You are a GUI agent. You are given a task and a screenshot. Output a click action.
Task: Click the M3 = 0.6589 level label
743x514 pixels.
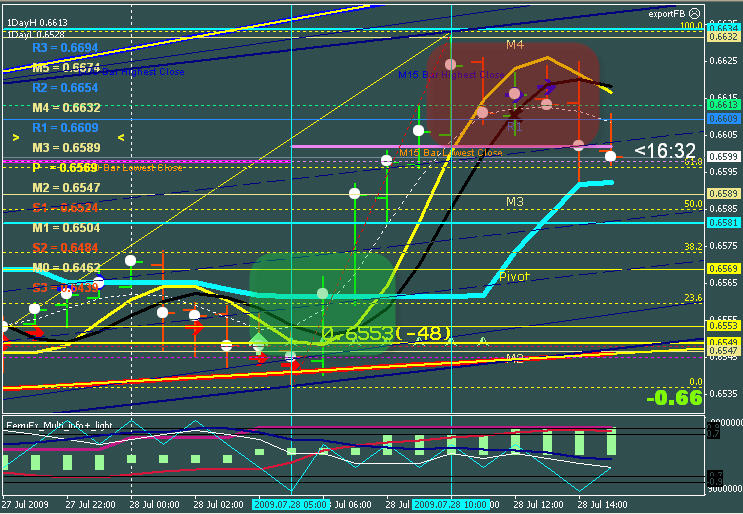[66, 147]
